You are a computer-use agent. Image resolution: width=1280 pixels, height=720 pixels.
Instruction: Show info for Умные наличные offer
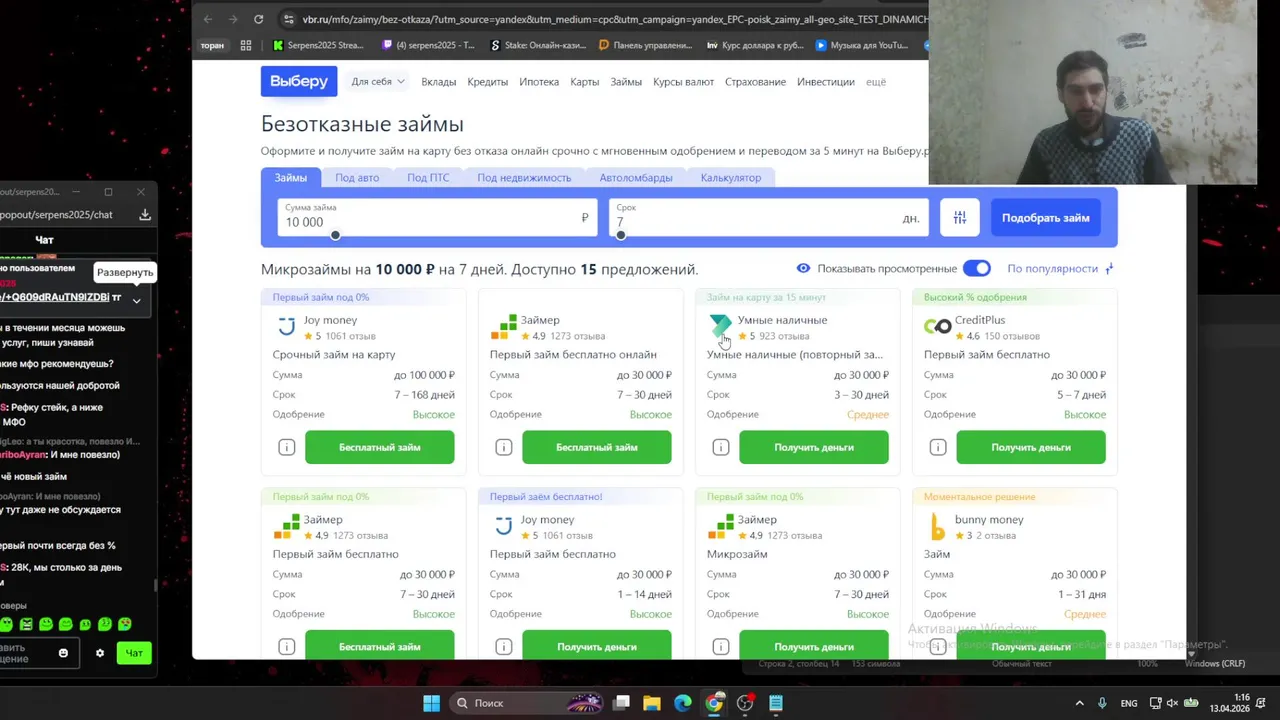tap(720, 447)
